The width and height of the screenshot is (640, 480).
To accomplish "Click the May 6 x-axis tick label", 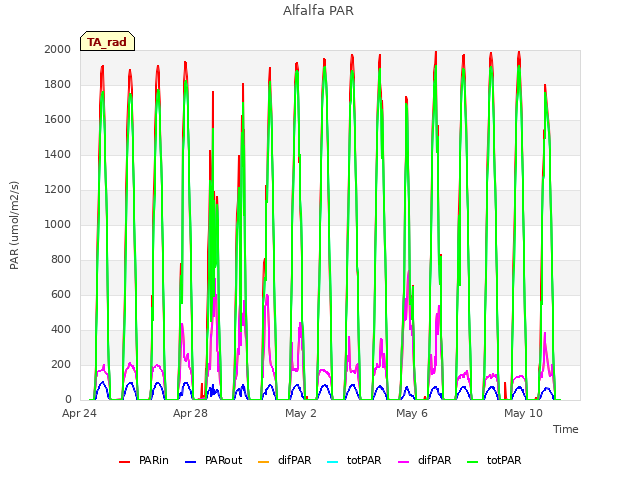I will coord(412,413).
